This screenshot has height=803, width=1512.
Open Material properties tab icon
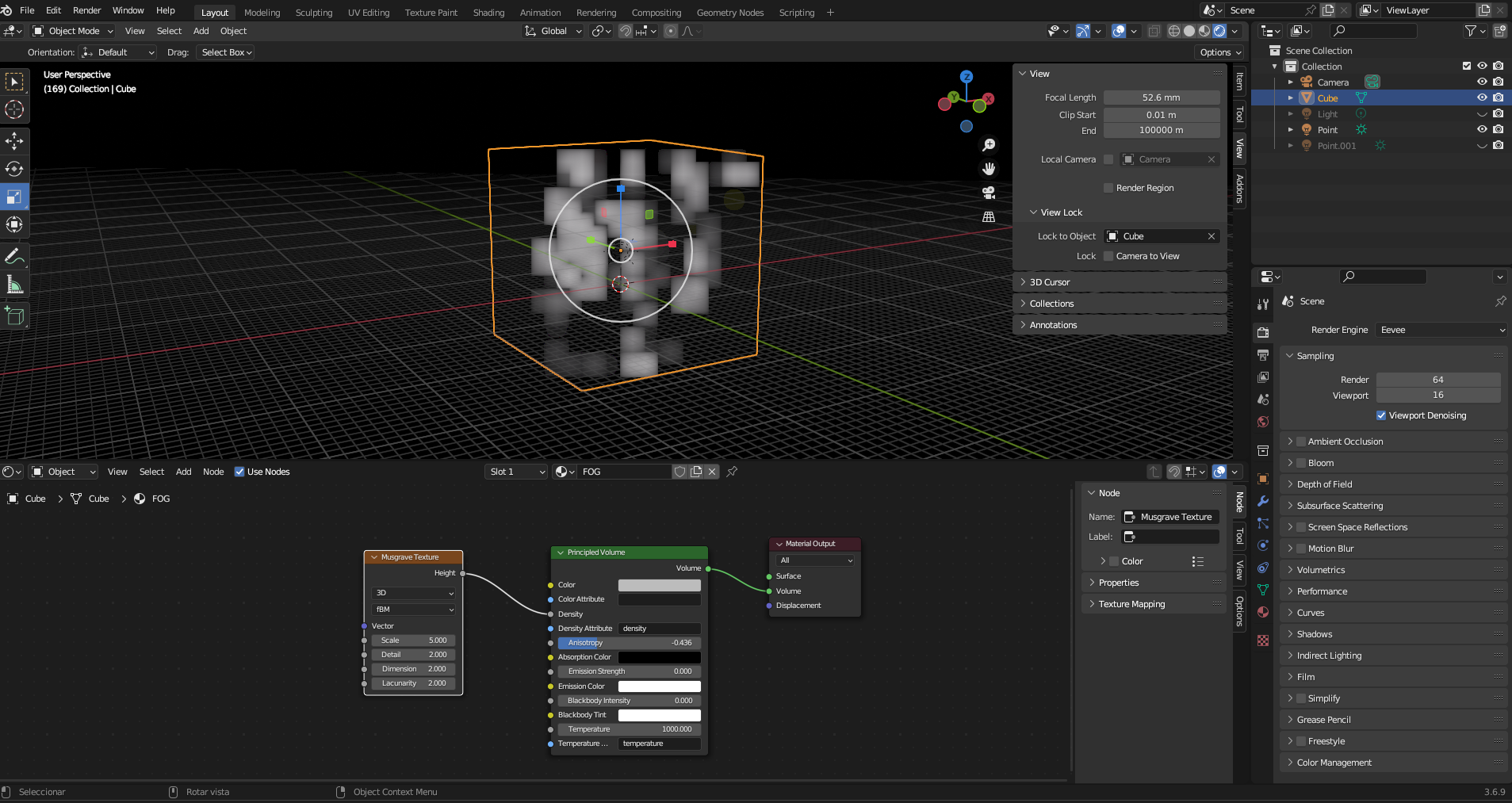click(1263, 612)
